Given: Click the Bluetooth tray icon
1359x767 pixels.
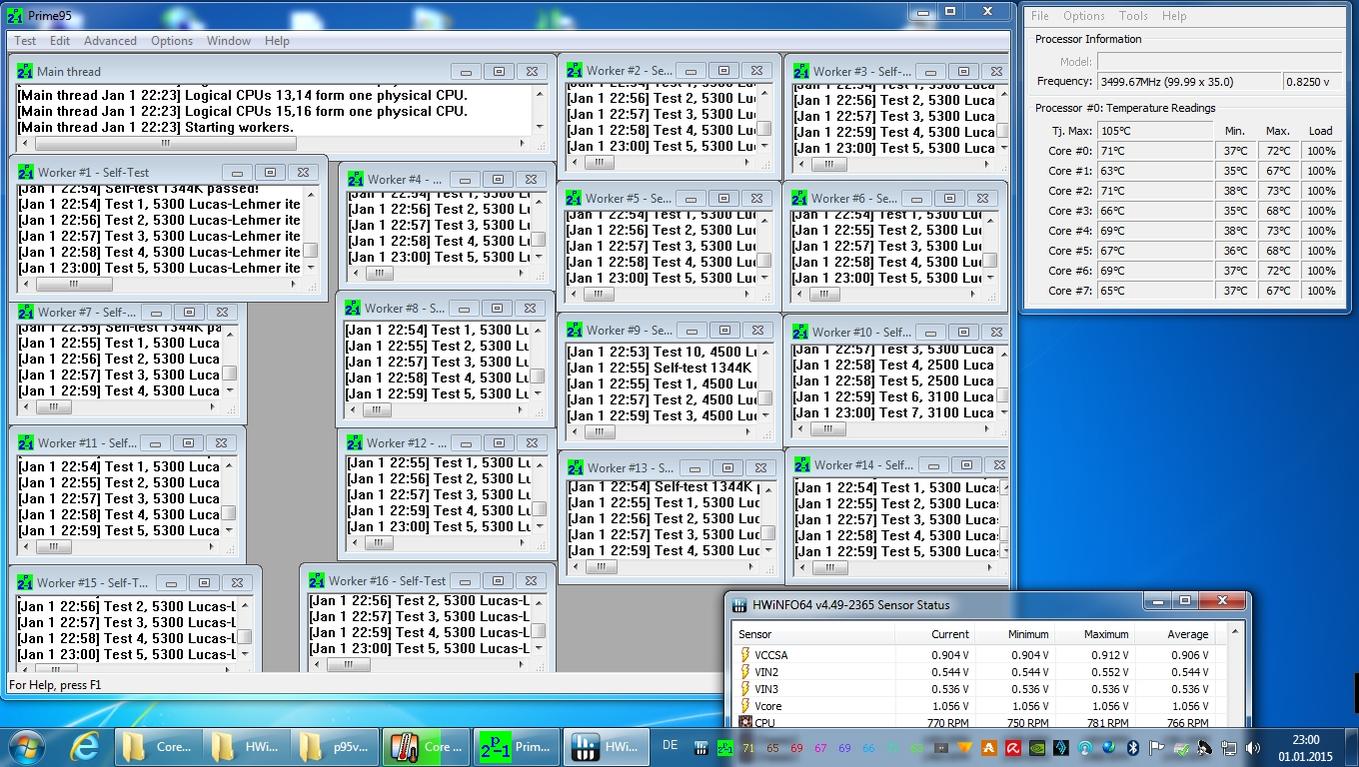Looking at the screenshot, I should tap(1133, 747).
